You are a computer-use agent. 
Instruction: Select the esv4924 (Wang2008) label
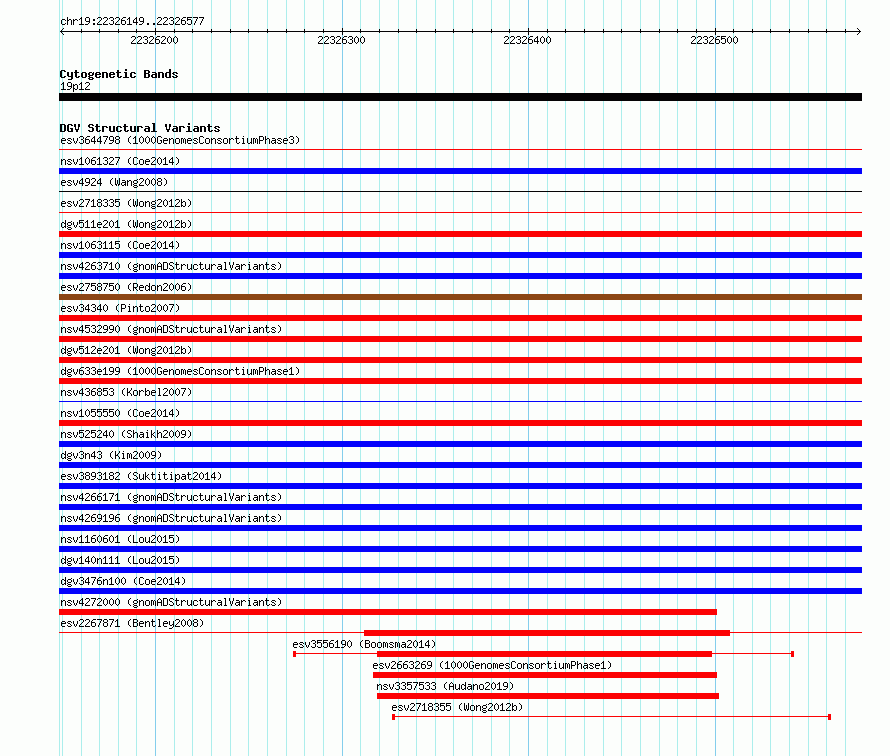(x=114, y=182)
